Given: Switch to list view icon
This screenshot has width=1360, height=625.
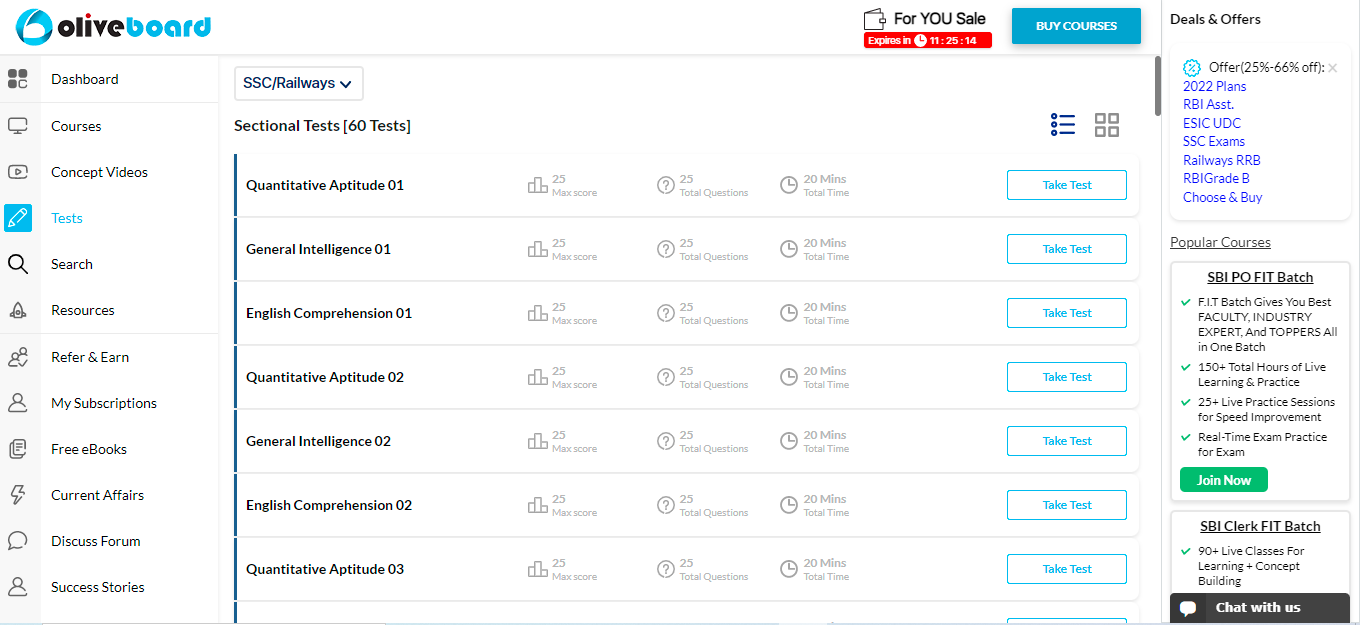Looking at the screenshot, I should [1063, 125].
